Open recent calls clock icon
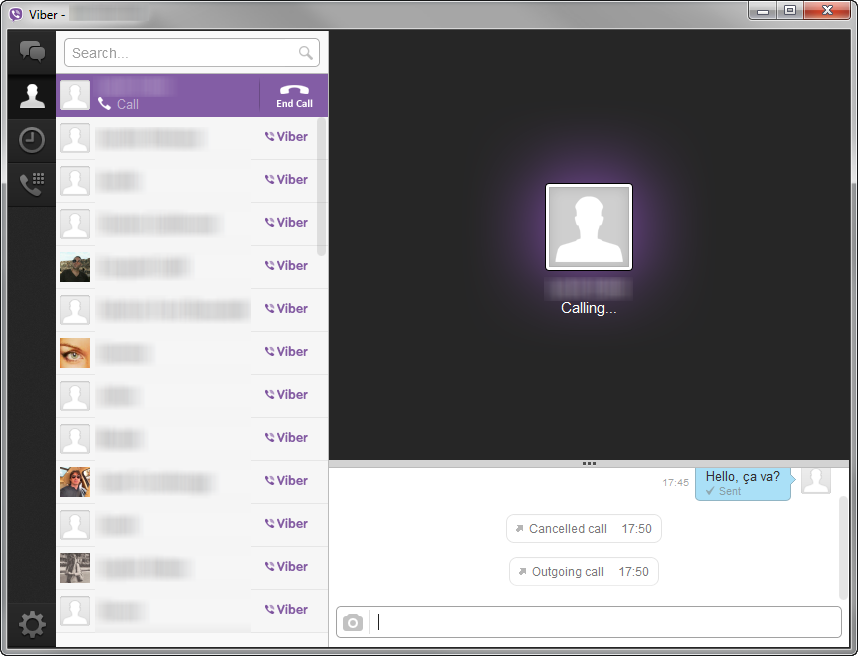The height and width of the screenshot is (656, 858). [x=32, y=140]
